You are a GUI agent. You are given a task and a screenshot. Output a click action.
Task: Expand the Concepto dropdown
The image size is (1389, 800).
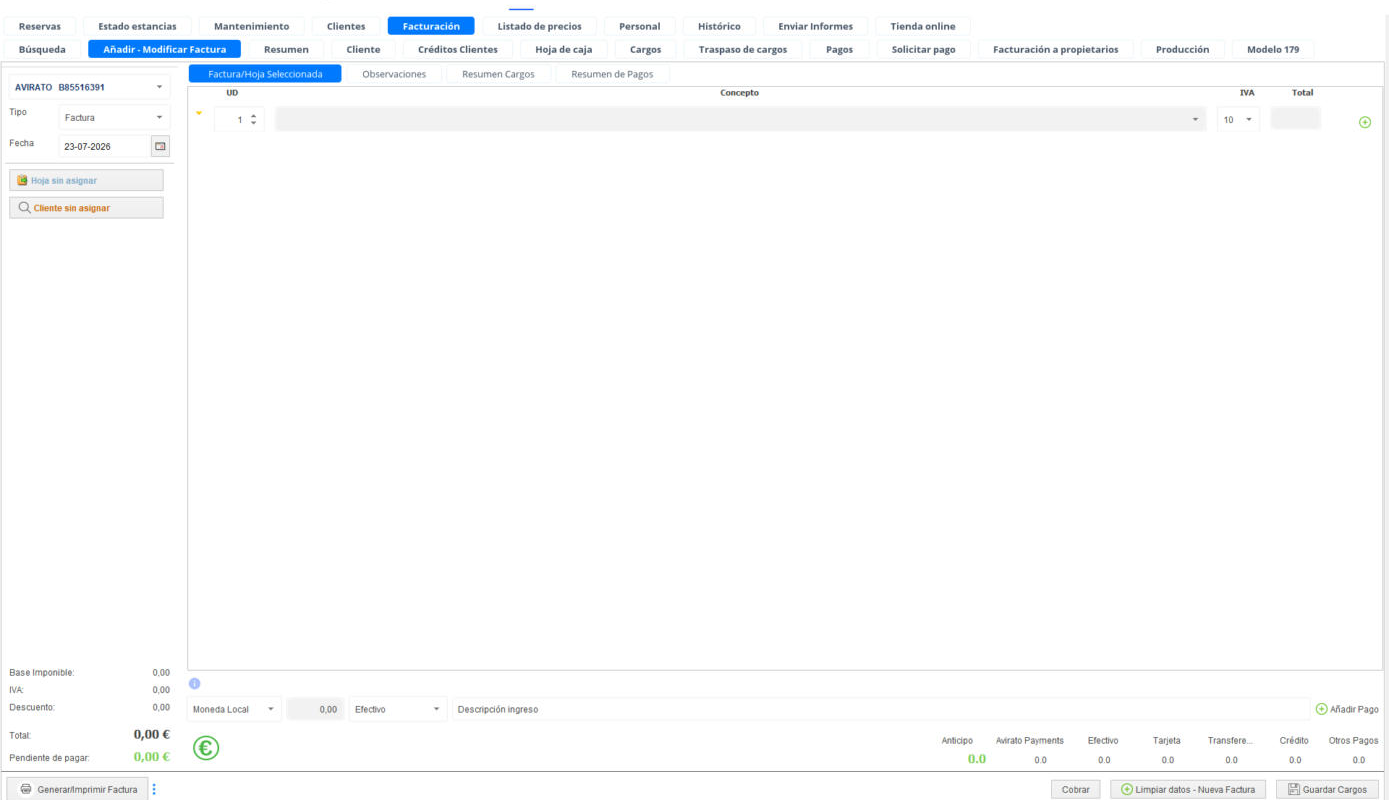[1196, 120]
